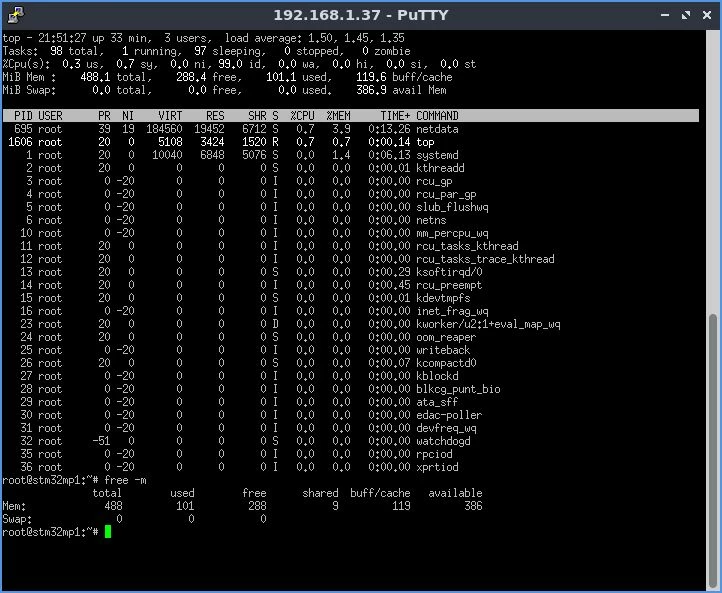This screenshot has height=593, width=722.
Task: Click the blkcg_punt_bio process name
Action: coord(458,389)
